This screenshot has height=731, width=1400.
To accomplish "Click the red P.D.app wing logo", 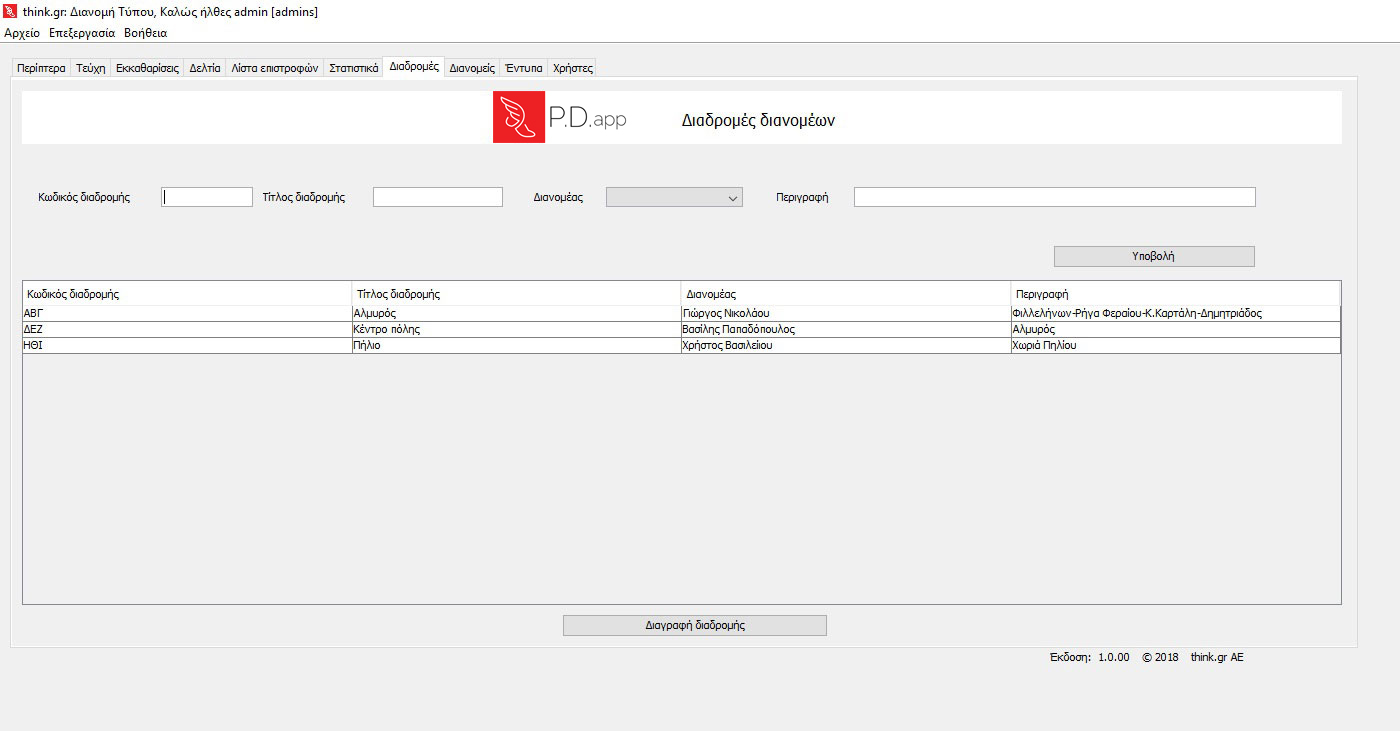I will coord(518,117).
